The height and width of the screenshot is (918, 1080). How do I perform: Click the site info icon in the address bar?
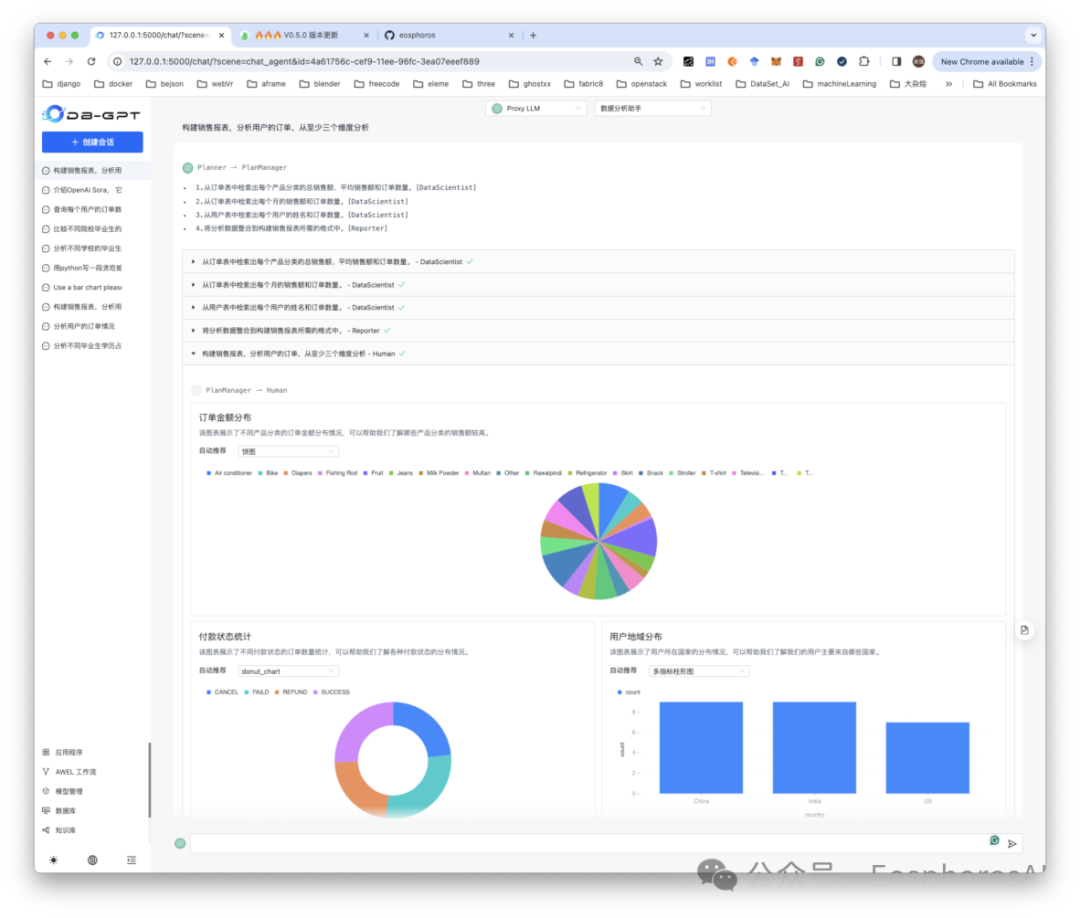click(118, 61)
